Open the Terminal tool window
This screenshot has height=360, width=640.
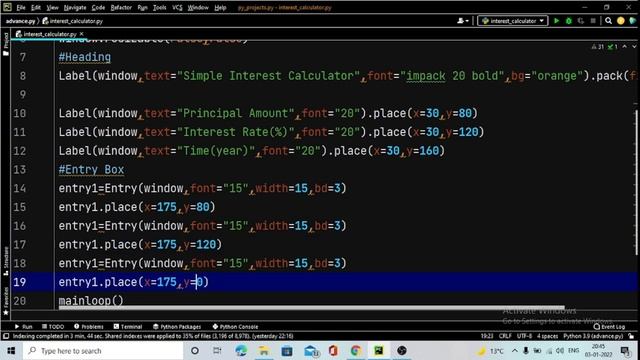[128, 327]
